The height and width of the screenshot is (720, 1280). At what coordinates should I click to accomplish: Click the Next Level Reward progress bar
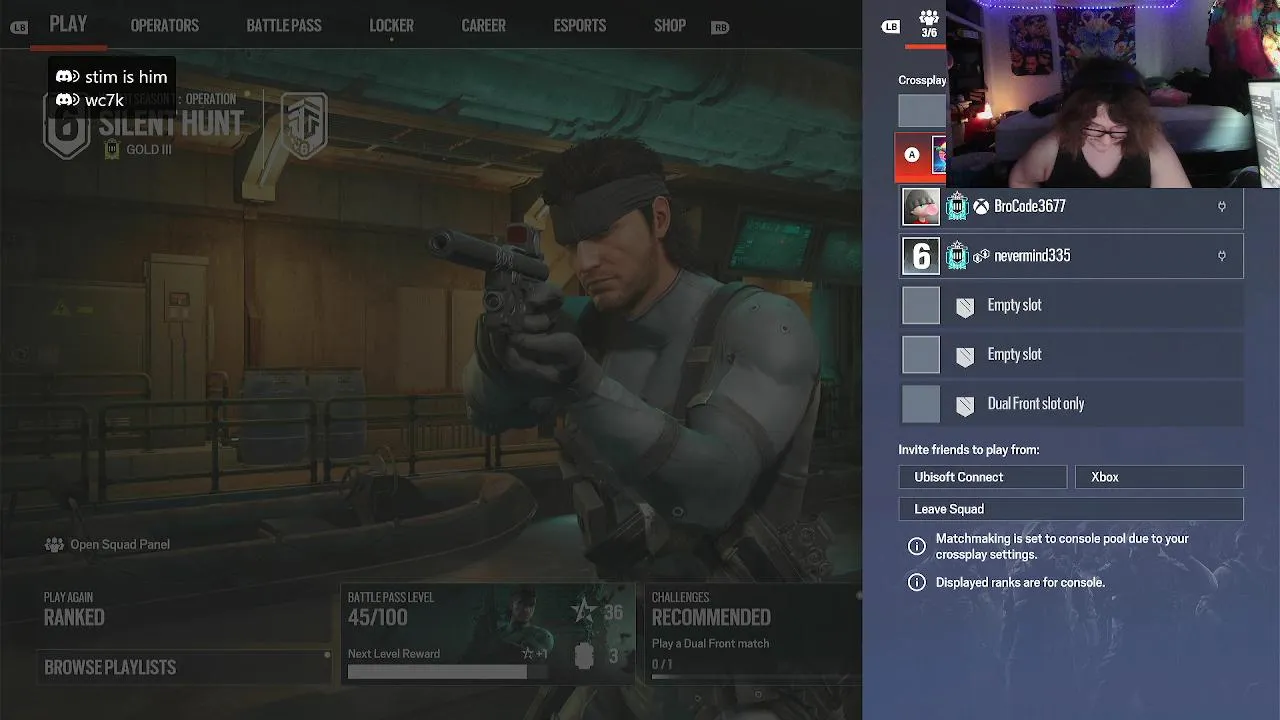pos(449,672)
